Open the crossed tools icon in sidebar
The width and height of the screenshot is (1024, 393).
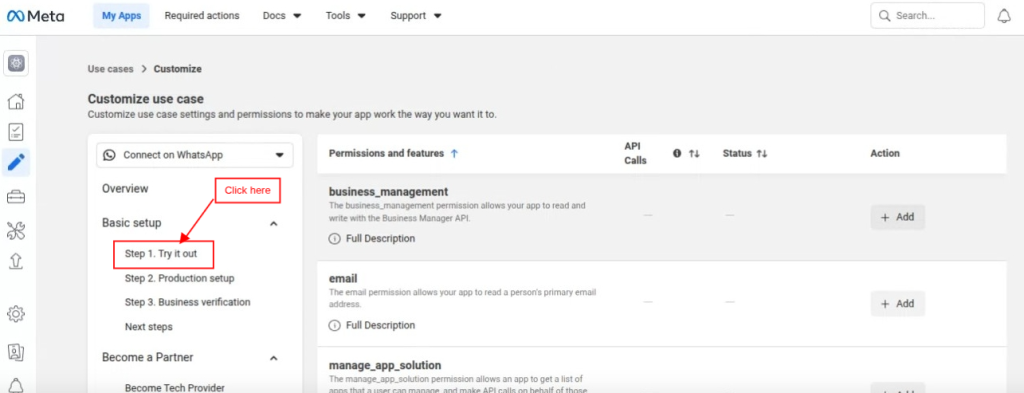tap(16, 230)
